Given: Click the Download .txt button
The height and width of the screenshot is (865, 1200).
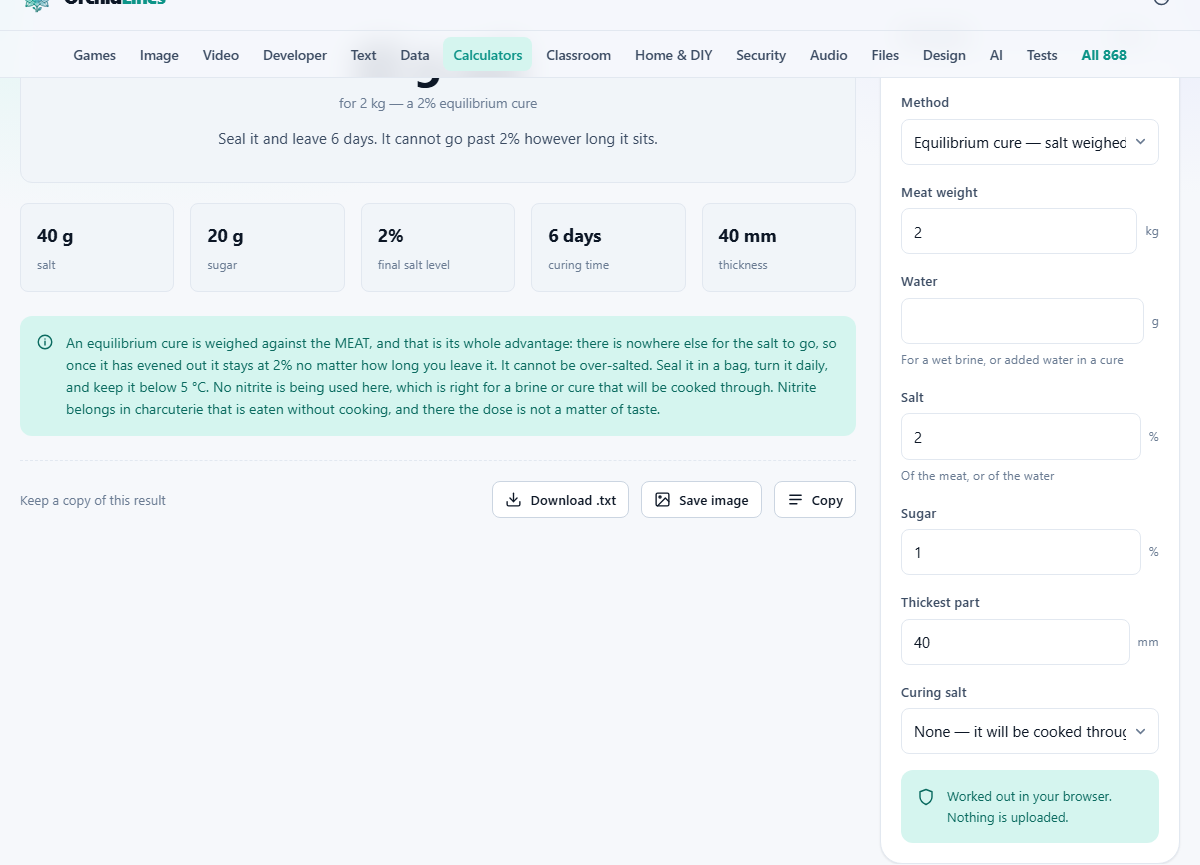Looking at the screenshot, I should (560, 500).
